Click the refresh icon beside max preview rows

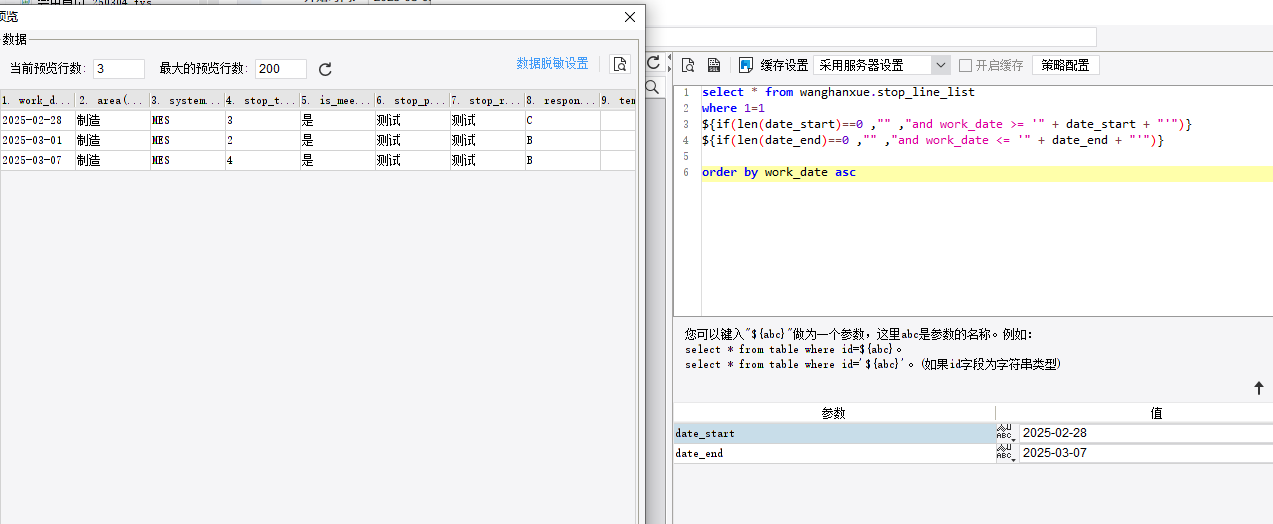pos(325,69)
